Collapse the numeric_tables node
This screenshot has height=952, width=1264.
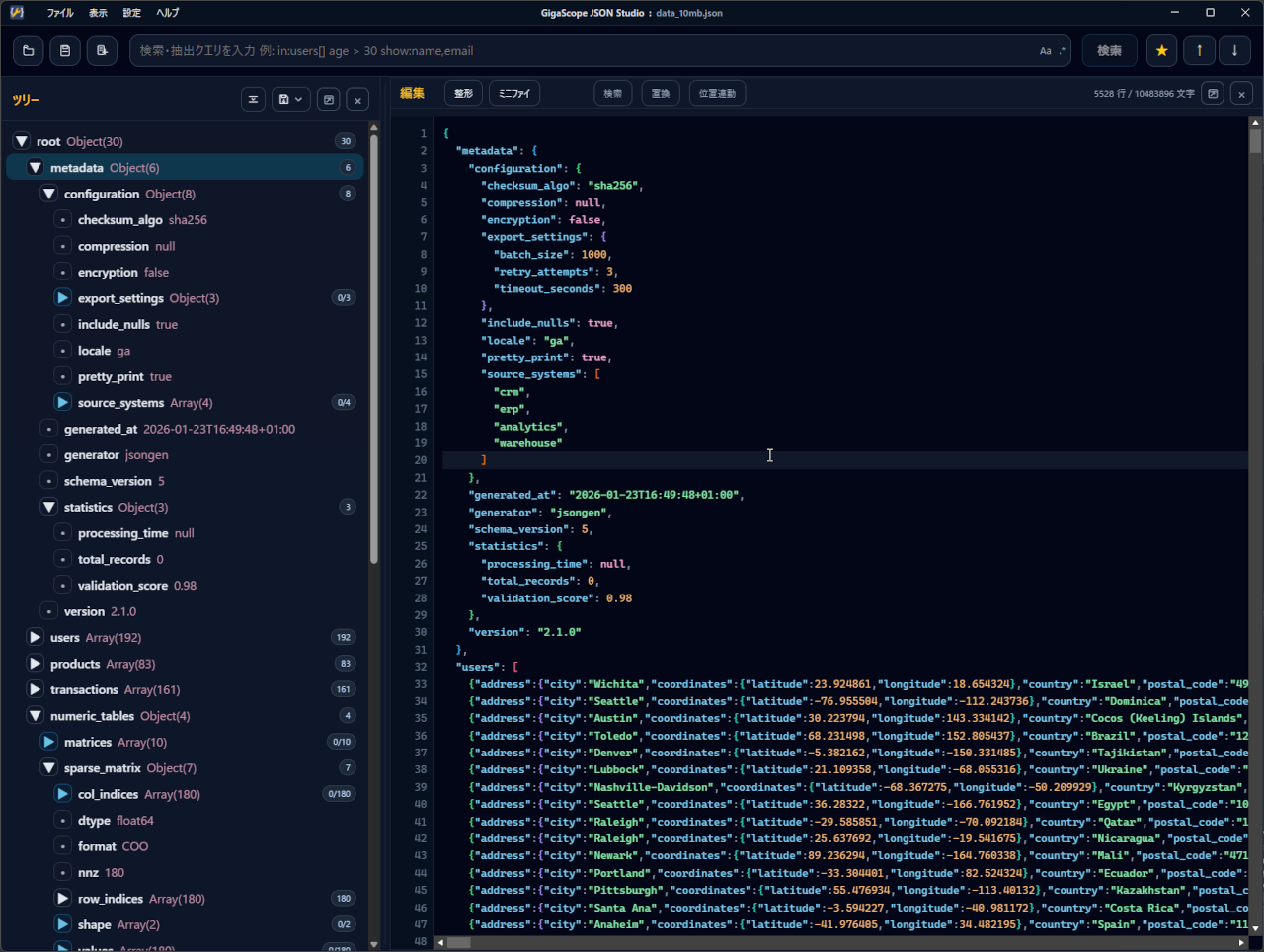[36, 716]
